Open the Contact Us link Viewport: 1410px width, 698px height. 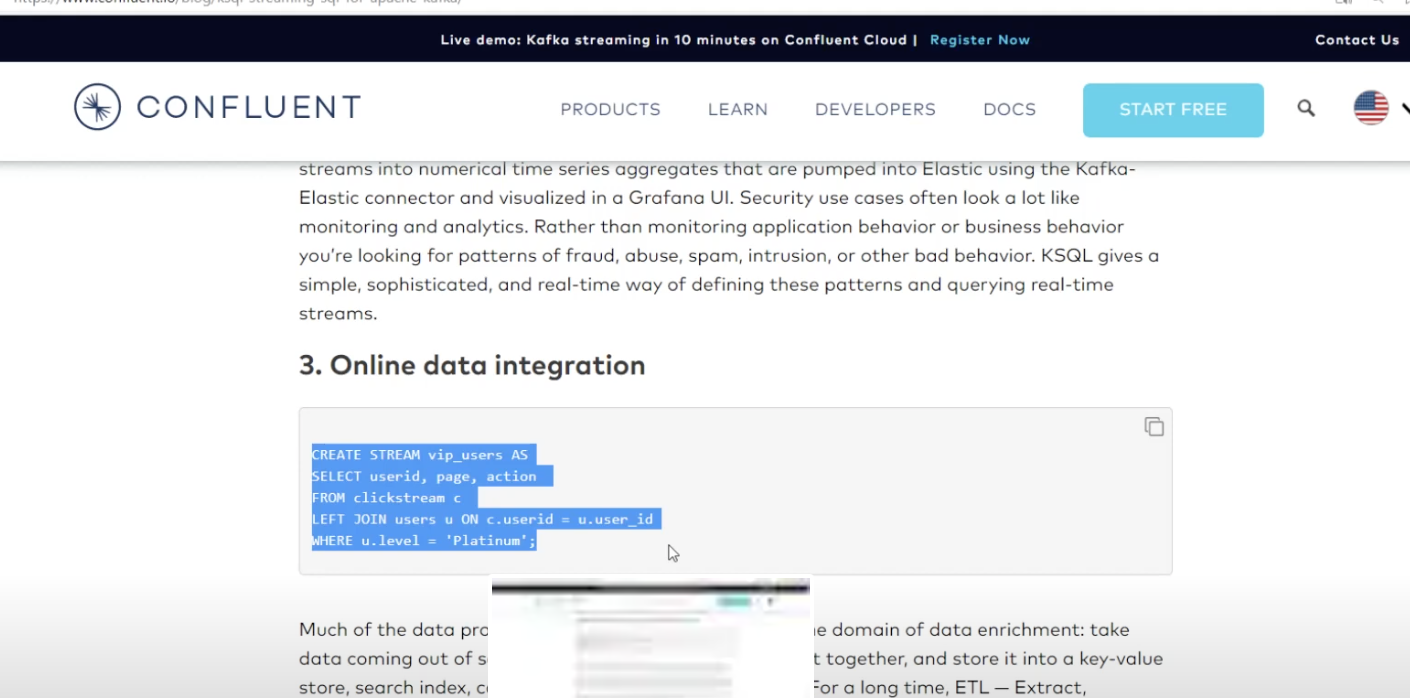(x=1357, y=40)
